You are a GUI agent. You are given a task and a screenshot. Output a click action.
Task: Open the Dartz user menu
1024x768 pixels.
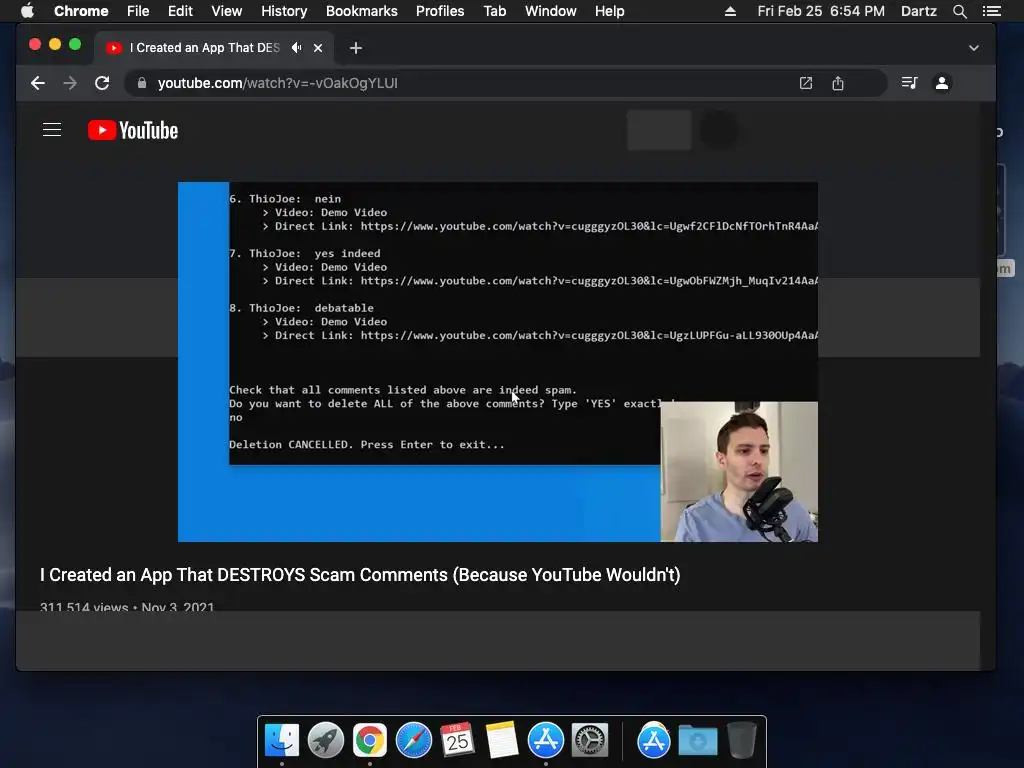918,11
